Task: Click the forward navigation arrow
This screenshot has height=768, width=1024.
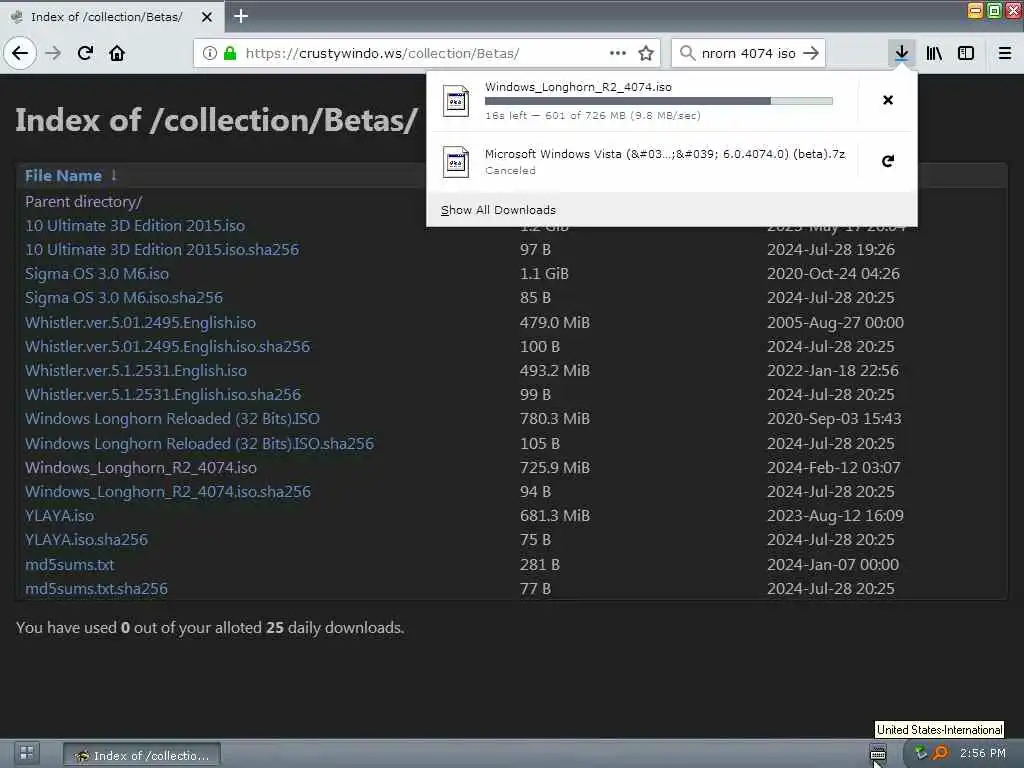Action: click(53, 53)
